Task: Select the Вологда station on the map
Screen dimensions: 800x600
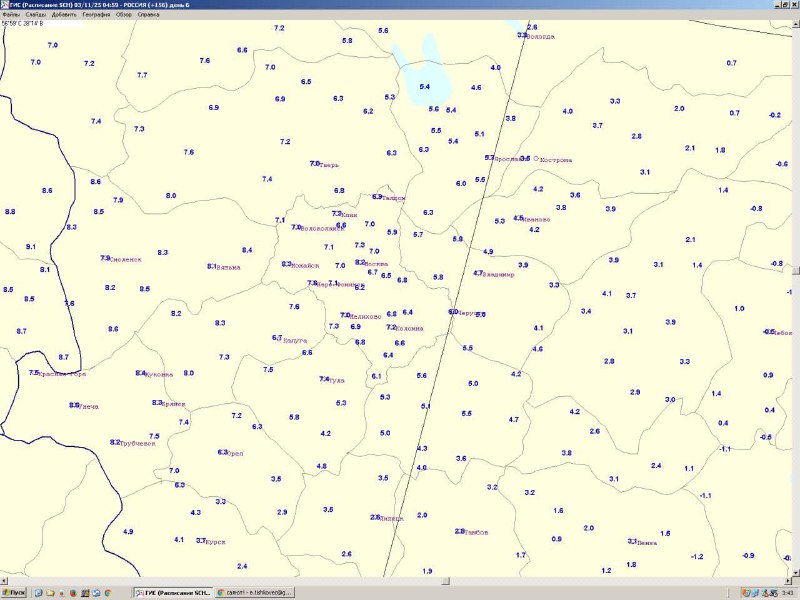Action: (523, 35)
